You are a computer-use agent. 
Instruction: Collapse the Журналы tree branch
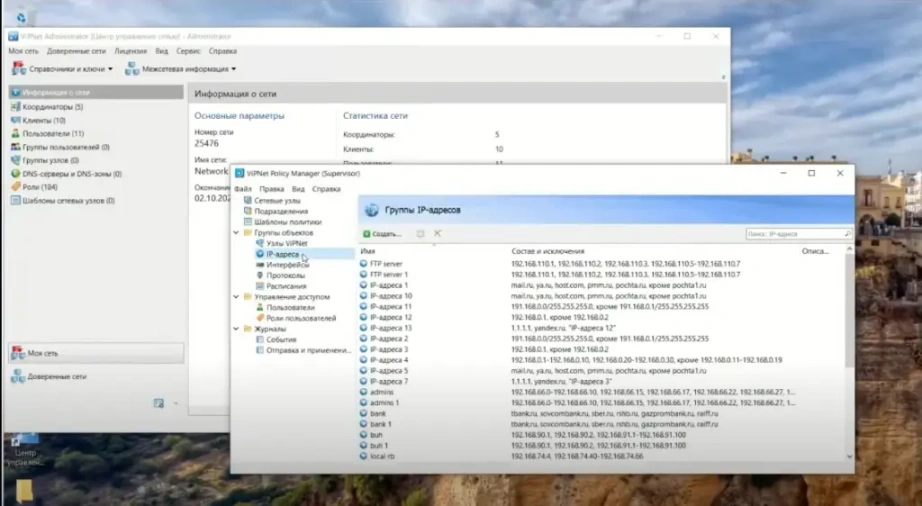click(x=236, y=329)
